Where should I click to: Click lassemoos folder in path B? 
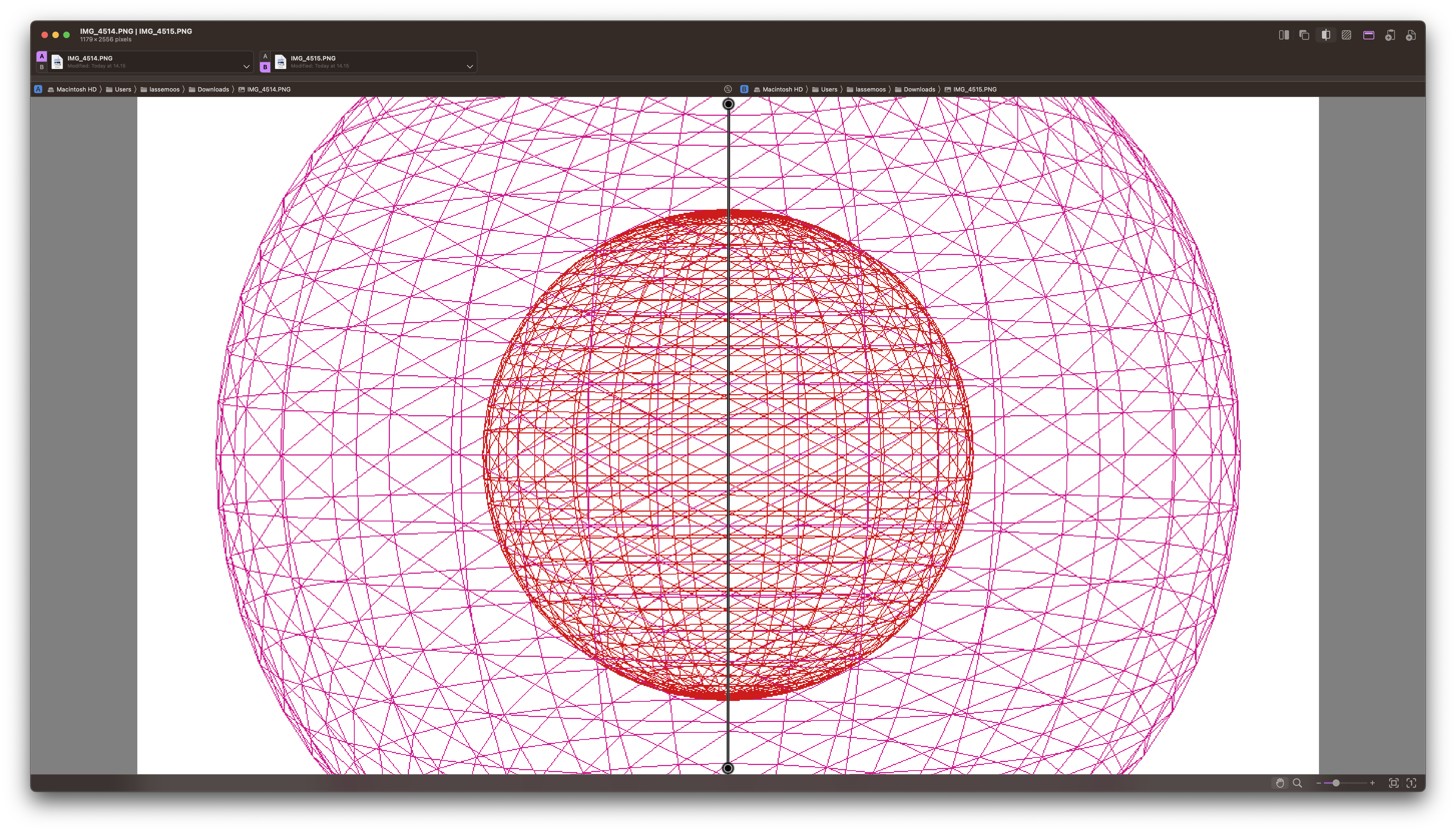click(866, 89)
